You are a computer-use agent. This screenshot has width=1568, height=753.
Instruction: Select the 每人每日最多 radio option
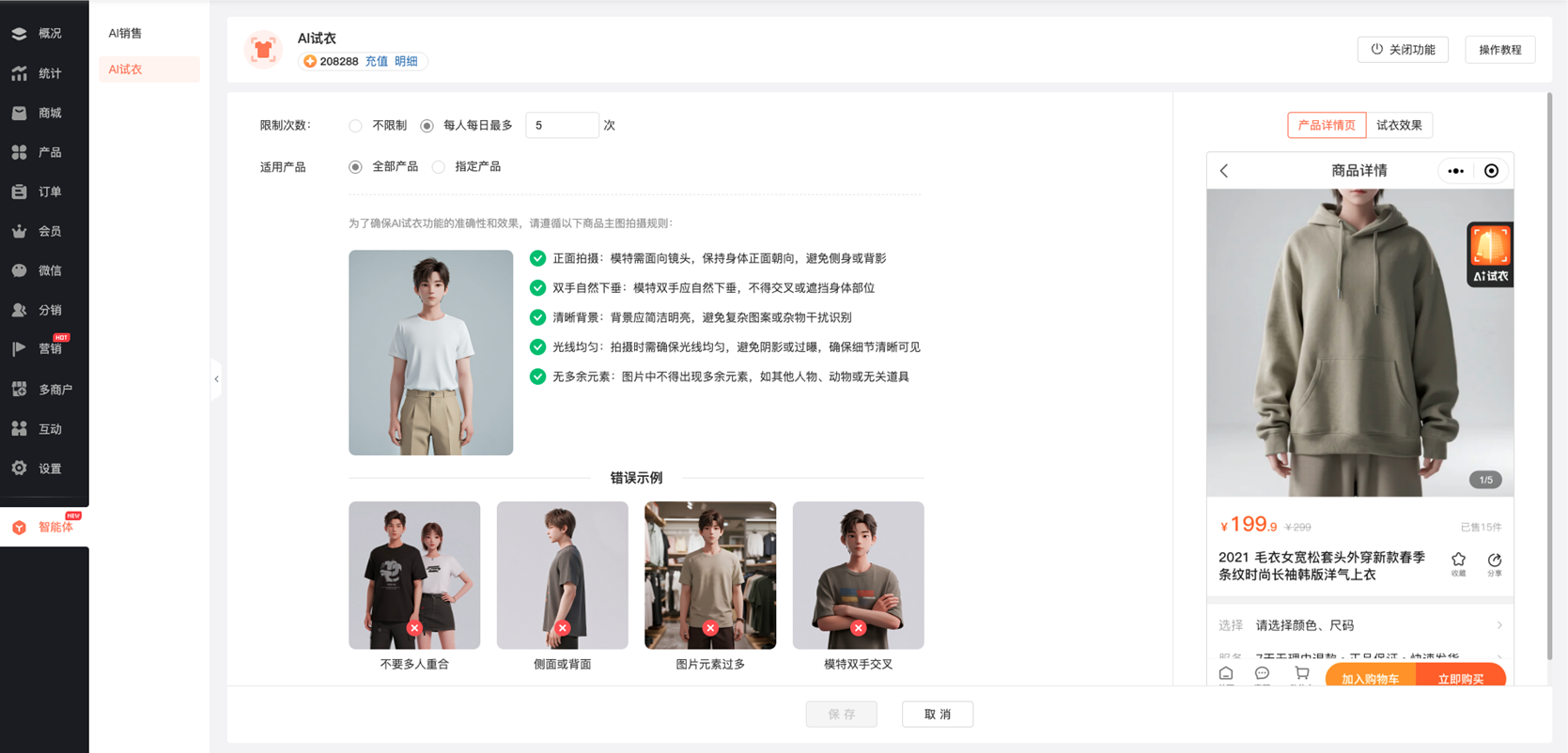coord(427,126)
